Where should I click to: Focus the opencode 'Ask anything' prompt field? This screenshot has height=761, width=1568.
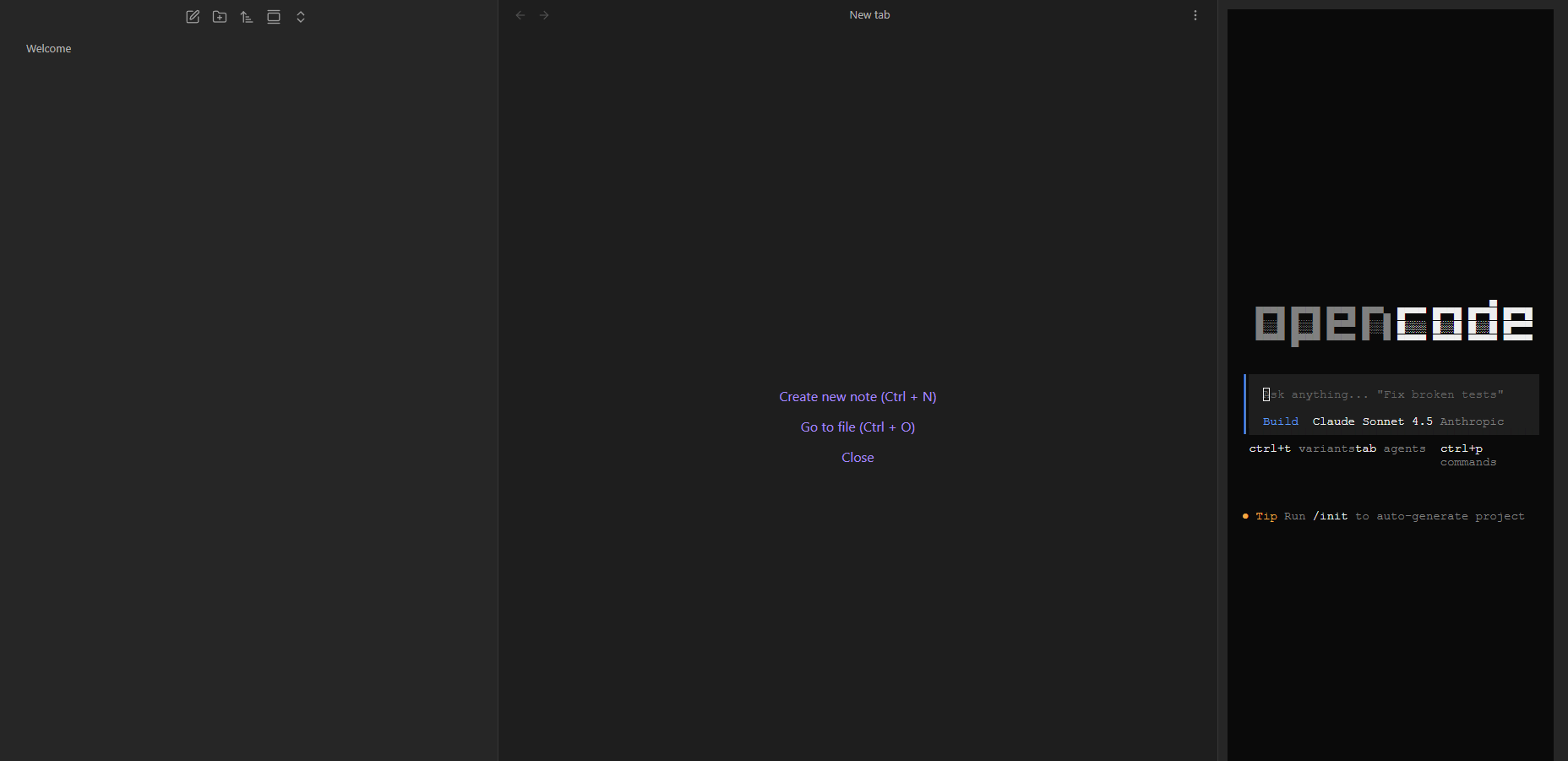click(1386, 394)
